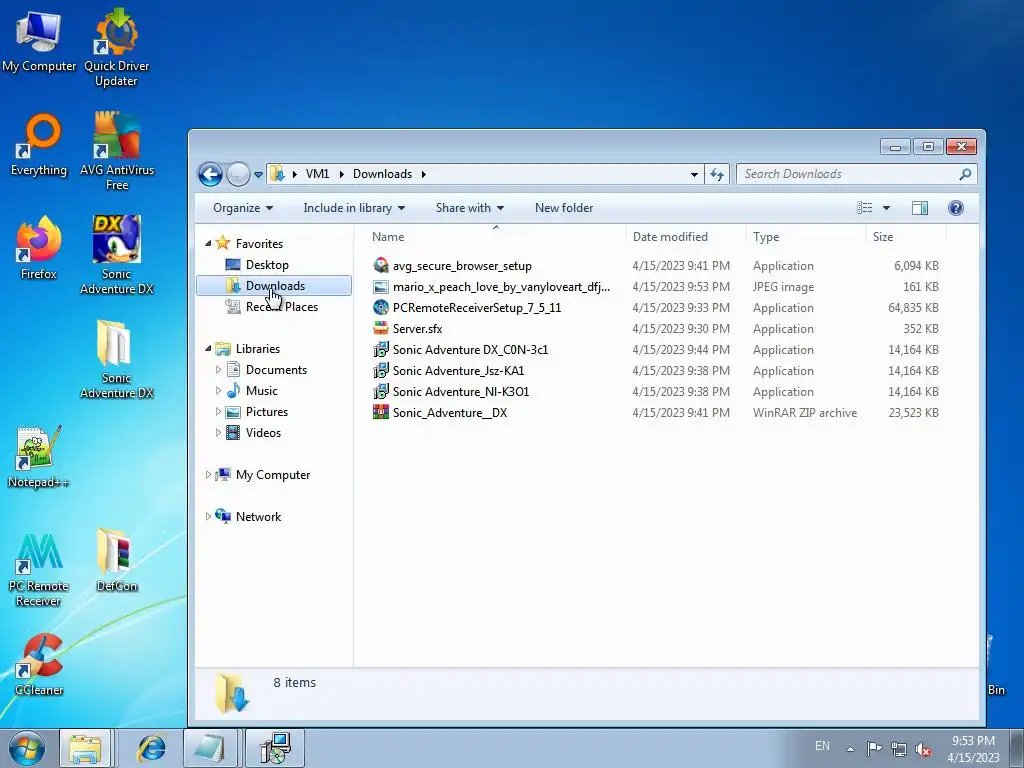Viewport: 1024px width, 768px height.
Task: Select PCRemoteReceiverSetup_7_5_11 file icon
Action: 381,308
